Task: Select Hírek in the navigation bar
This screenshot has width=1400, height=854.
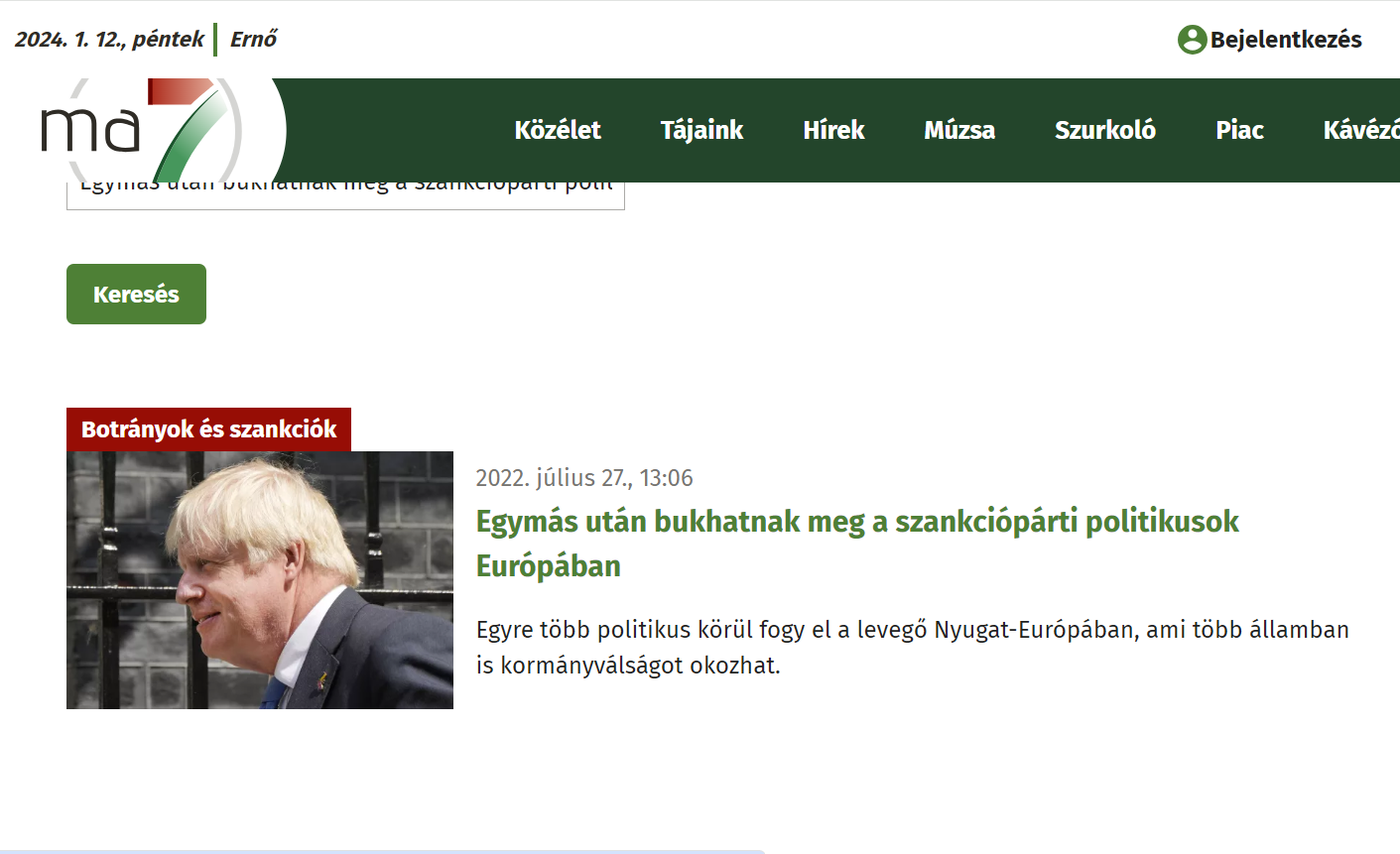Action: coord(833,130)
